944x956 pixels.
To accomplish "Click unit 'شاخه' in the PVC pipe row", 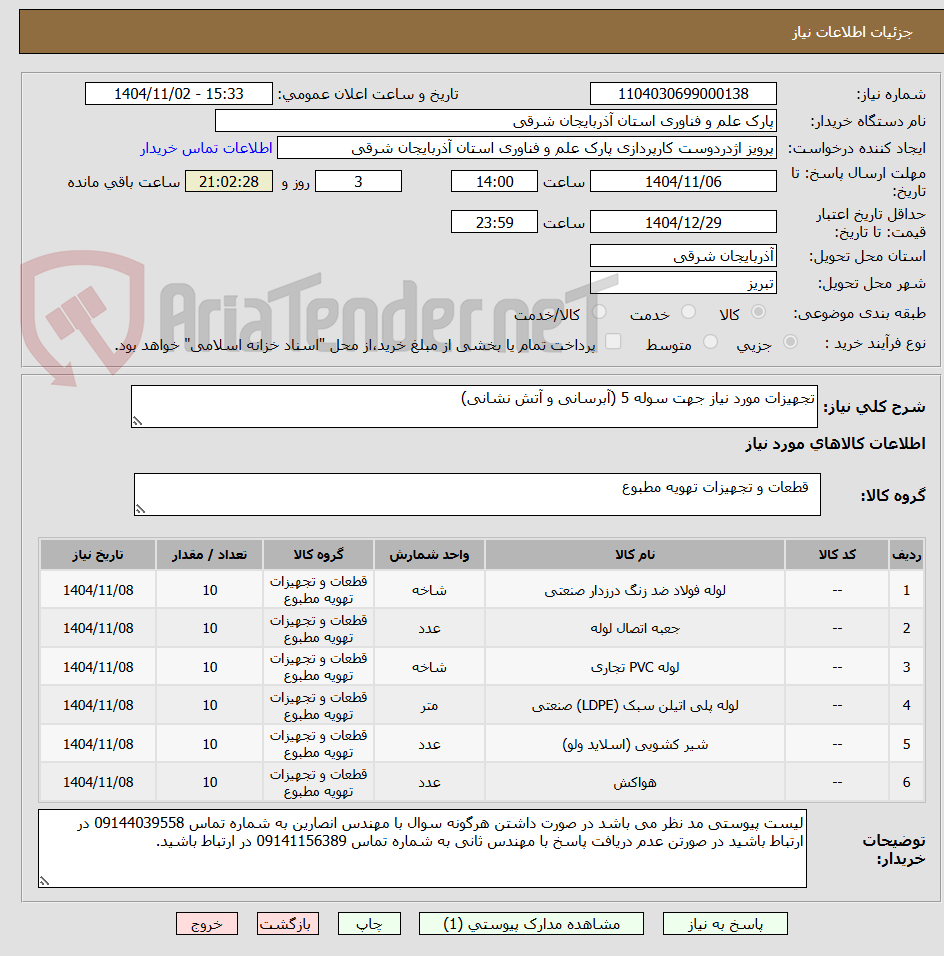I will pos(429,667).
